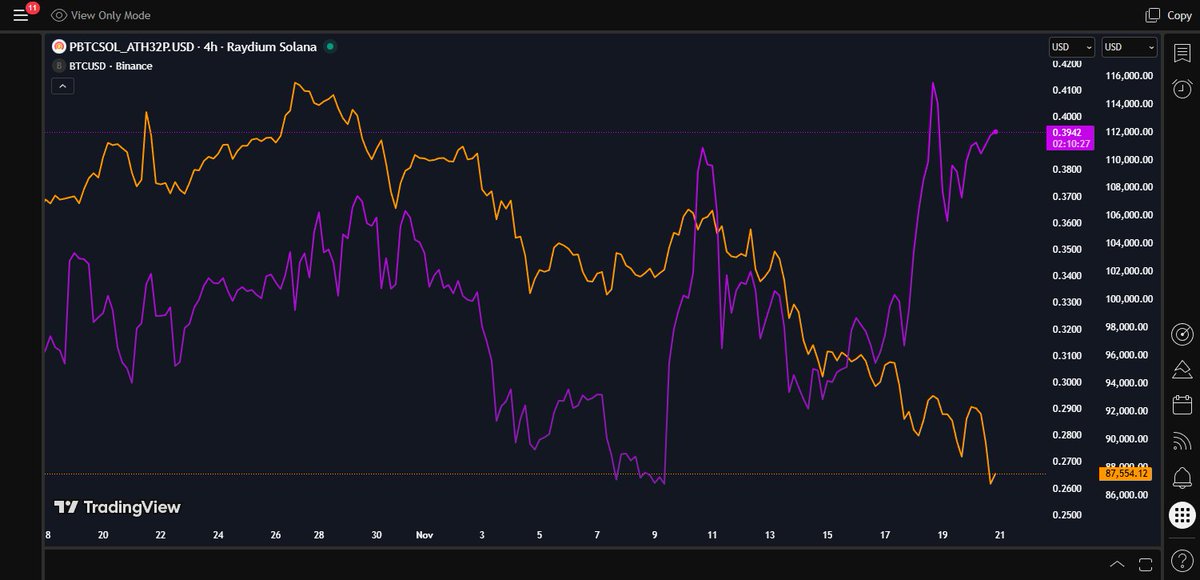
Task: Open the left USD currency dropdown
Action: point(1072,47)
